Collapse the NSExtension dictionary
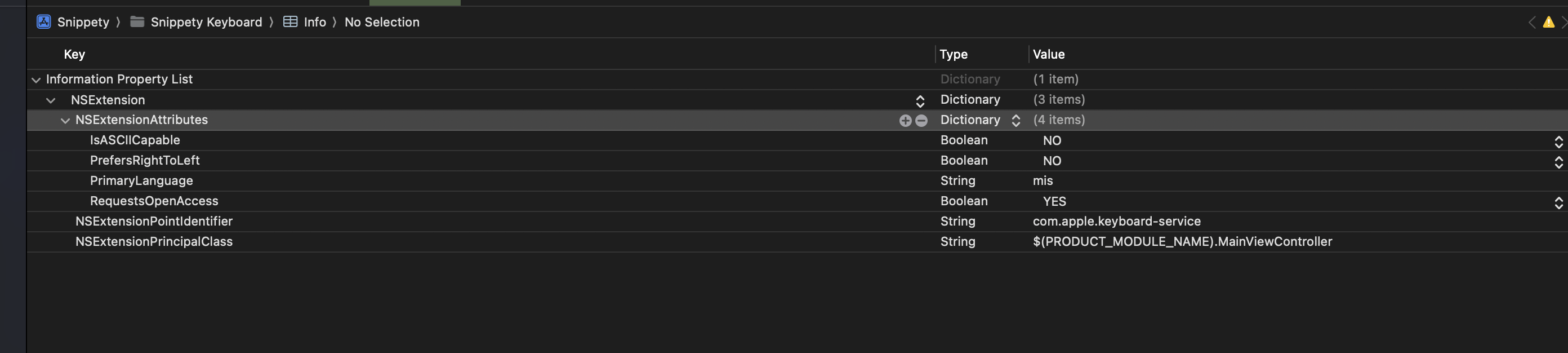Viewport: 1568px width, 353px height. (51, 100)
